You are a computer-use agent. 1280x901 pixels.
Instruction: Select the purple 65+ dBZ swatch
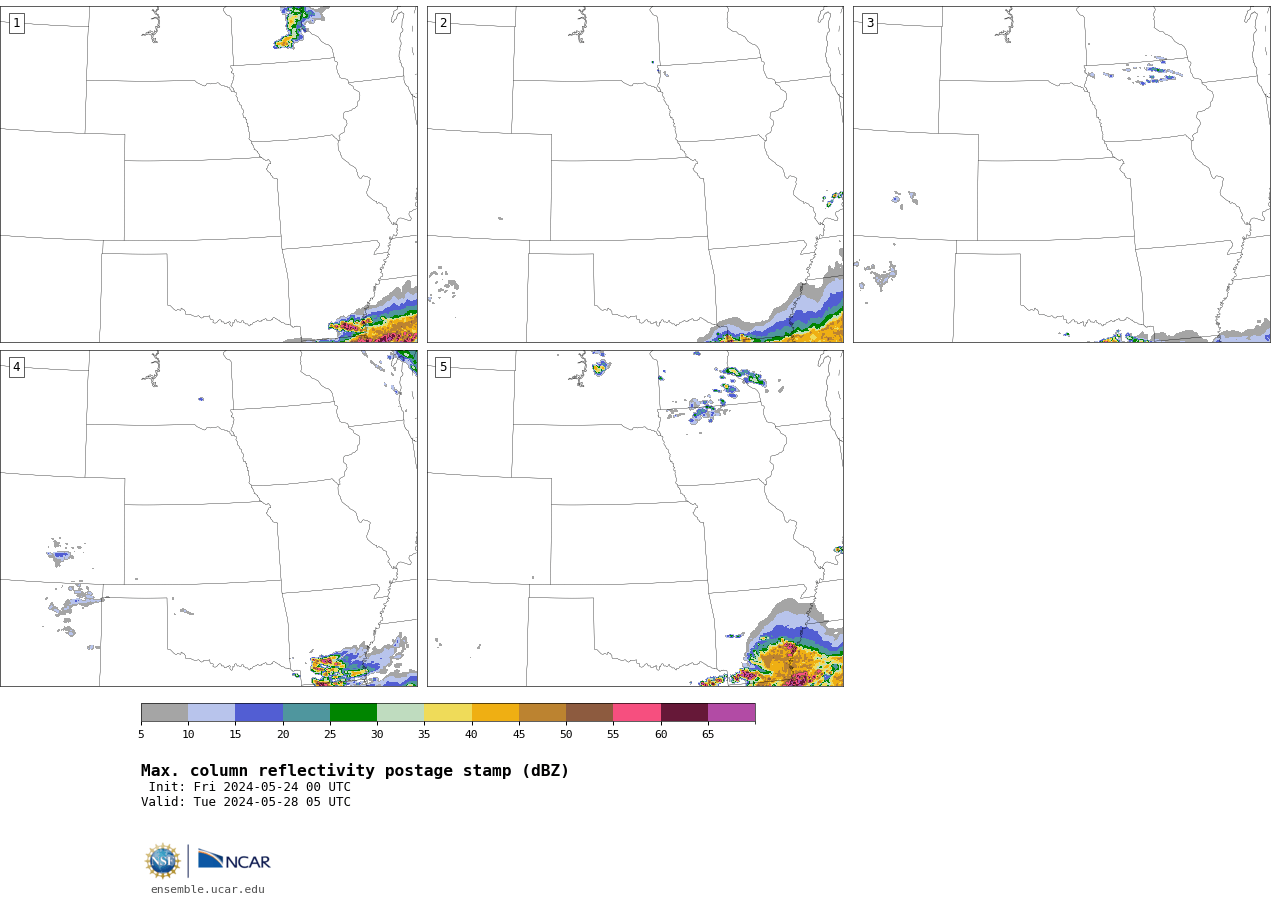[x=732, y=713]
